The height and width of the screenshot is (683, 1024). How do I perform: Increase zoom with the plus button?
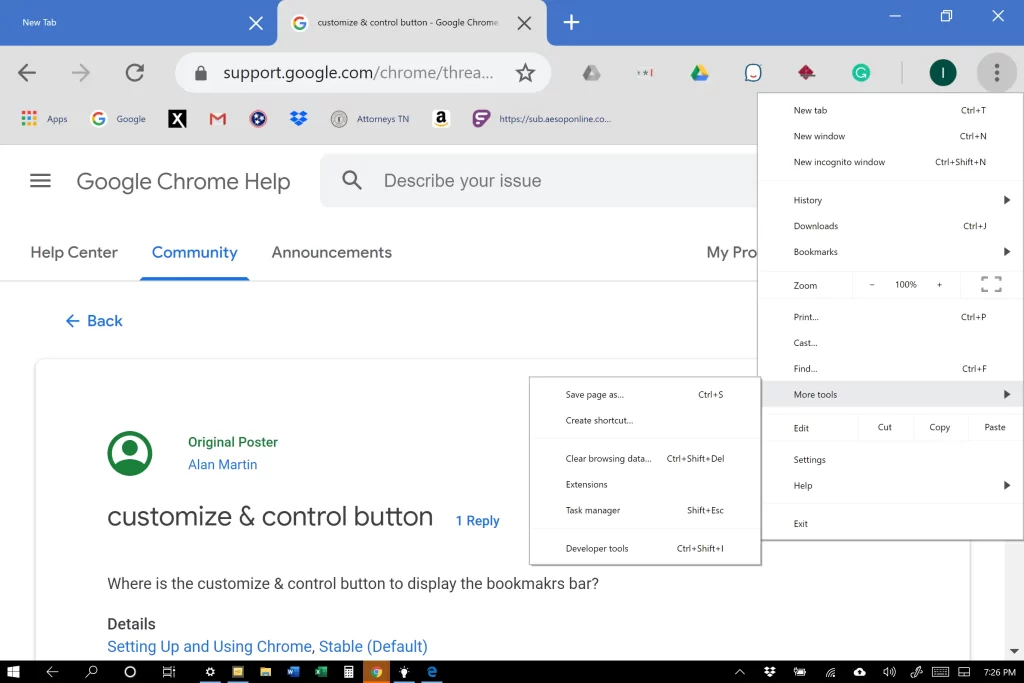click(x=939, y=285)
